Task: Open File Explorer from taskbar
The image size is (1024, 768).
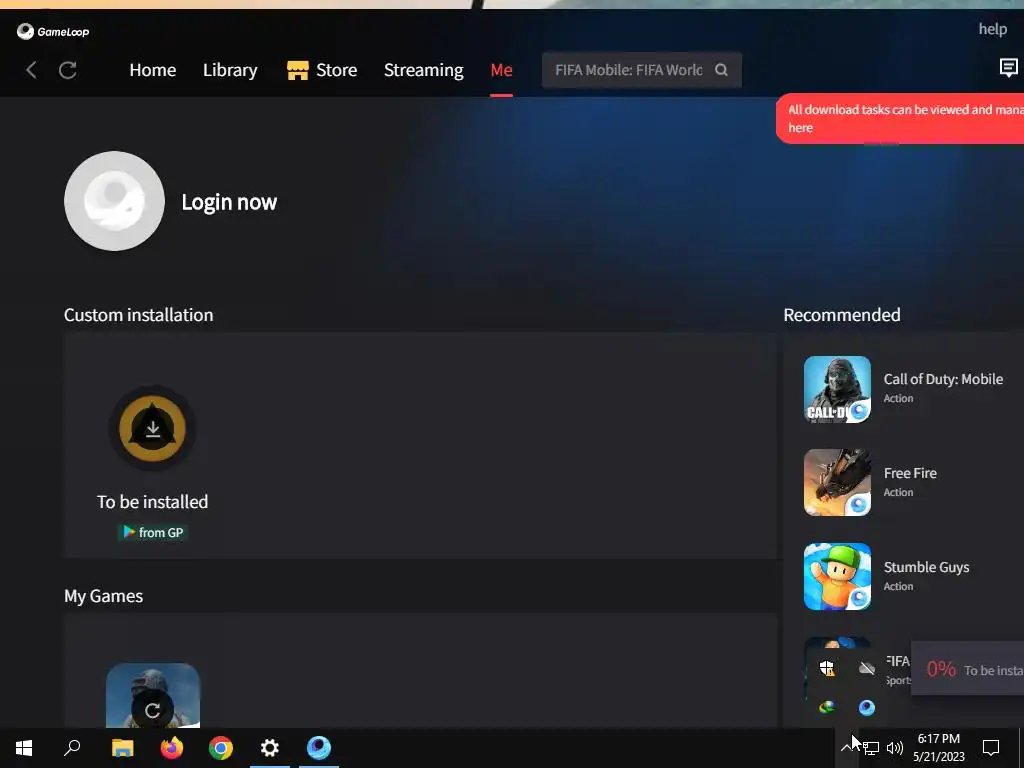Action: click(122, 748)
